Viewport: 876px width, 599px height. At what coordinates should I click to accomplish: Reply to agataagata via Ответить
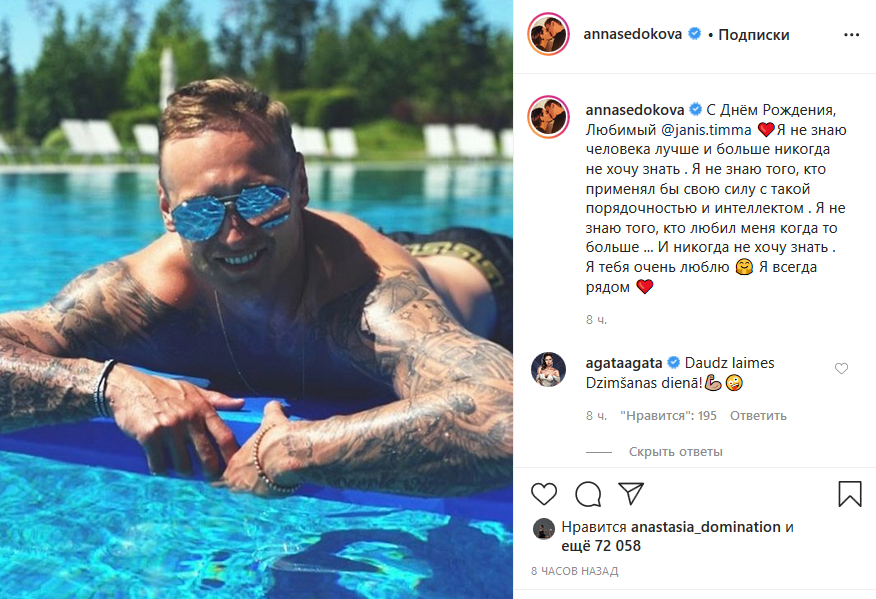758,416
